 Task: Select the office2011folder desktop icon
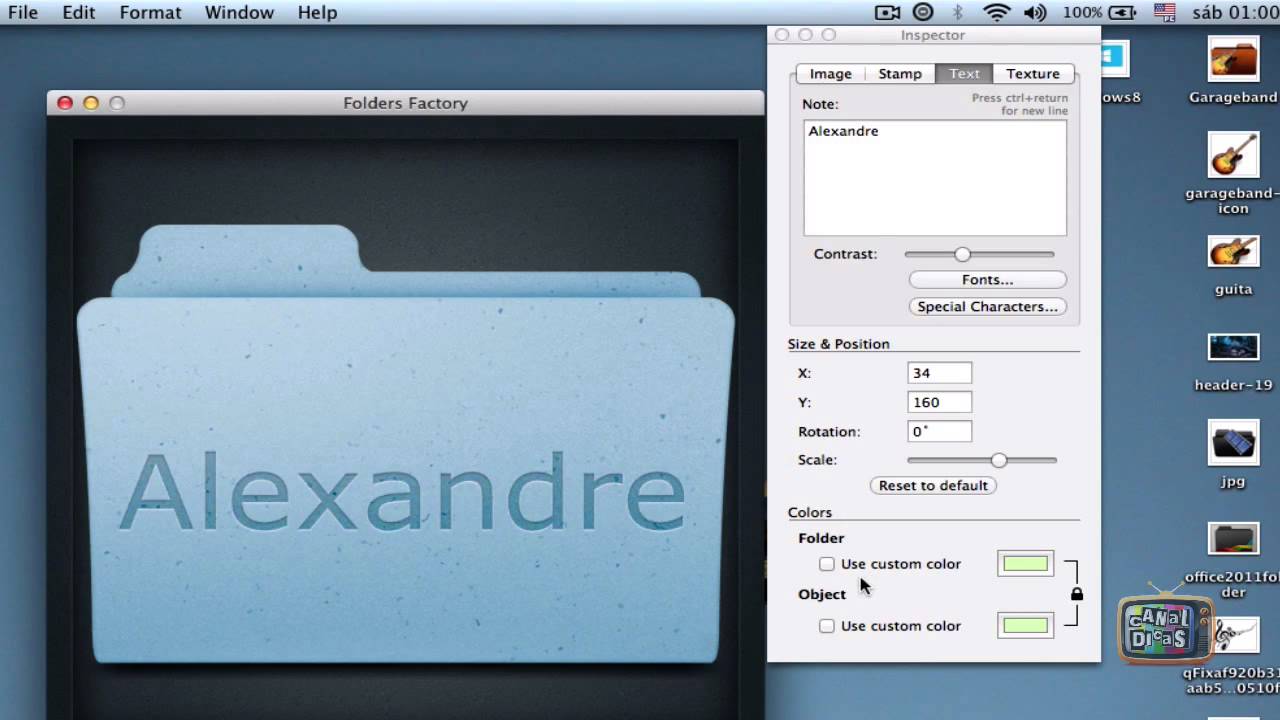(1233, 540)
